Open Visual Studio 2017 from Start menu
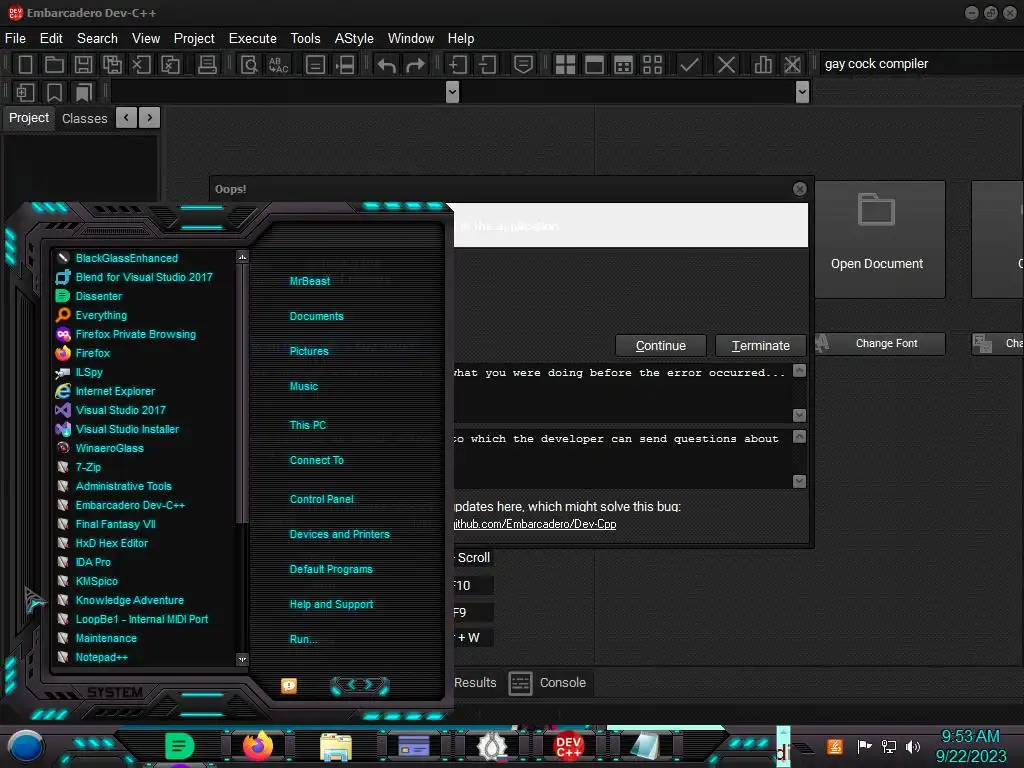 pos(120,410)
